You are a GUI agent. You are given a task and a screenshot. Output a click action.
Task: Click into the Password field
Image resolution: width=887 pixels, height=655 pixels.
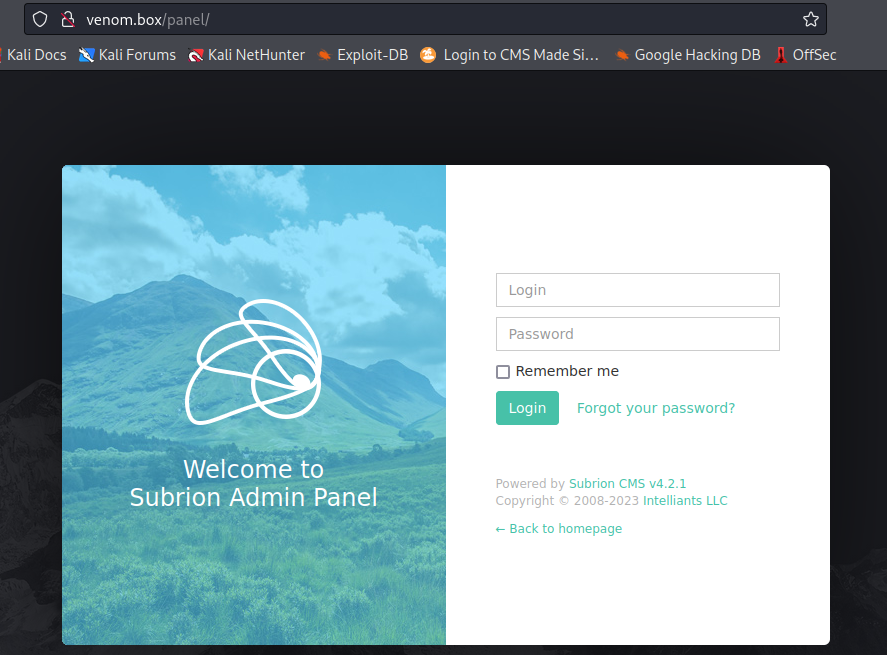point(638,334)
